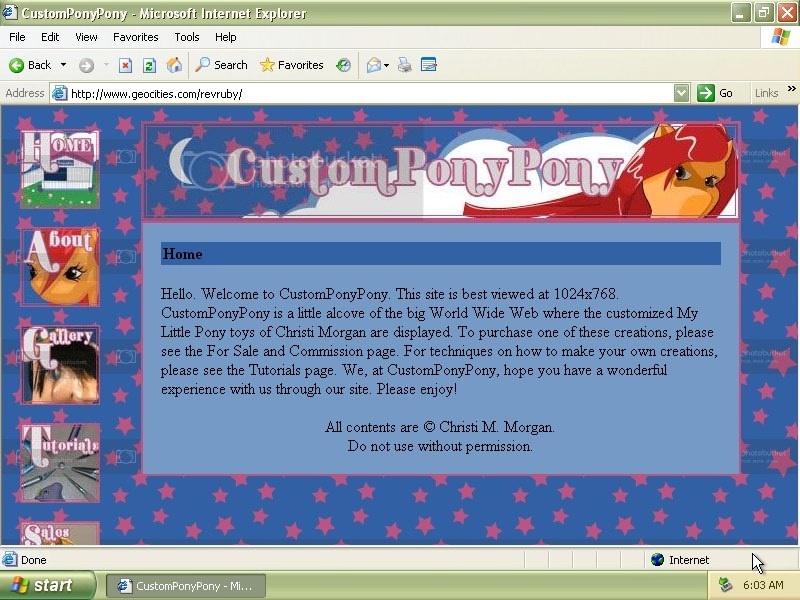Open the Favorites star toolbar button
The image size is (800, 600).
click(x=291, y=65)
